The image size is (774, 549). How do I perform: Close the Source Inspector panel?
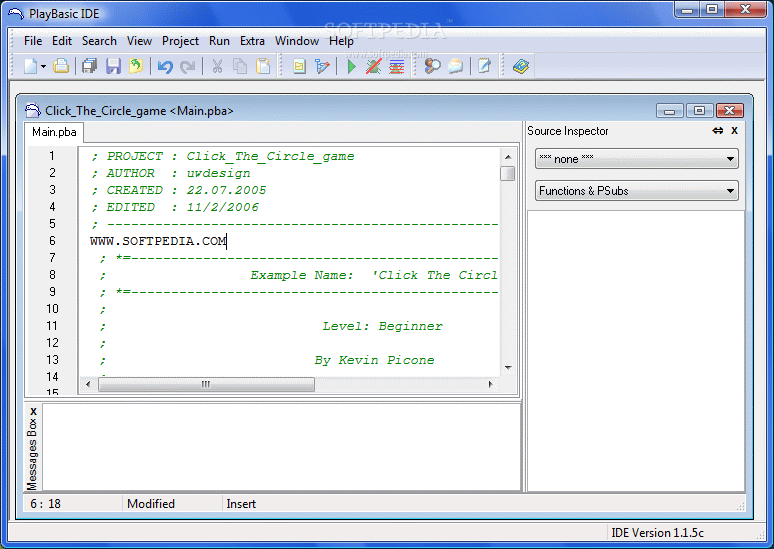(735, 131)
